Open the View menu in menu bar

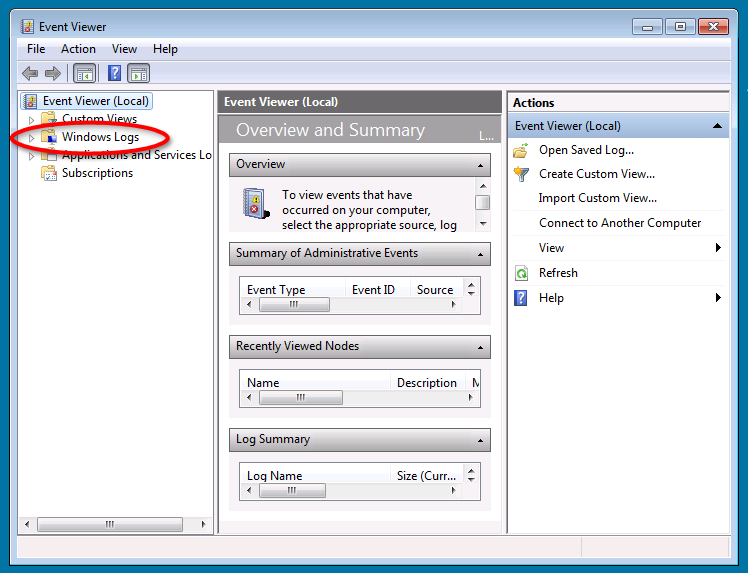pos(125,49)
